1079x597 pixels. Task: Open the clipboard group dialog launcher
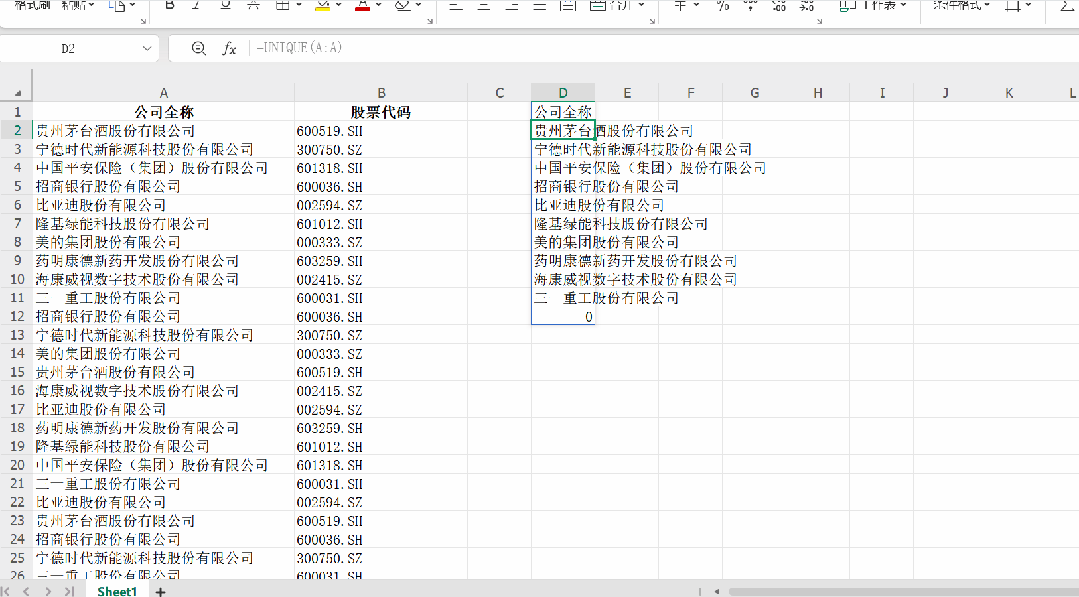[x=143, y=21]
